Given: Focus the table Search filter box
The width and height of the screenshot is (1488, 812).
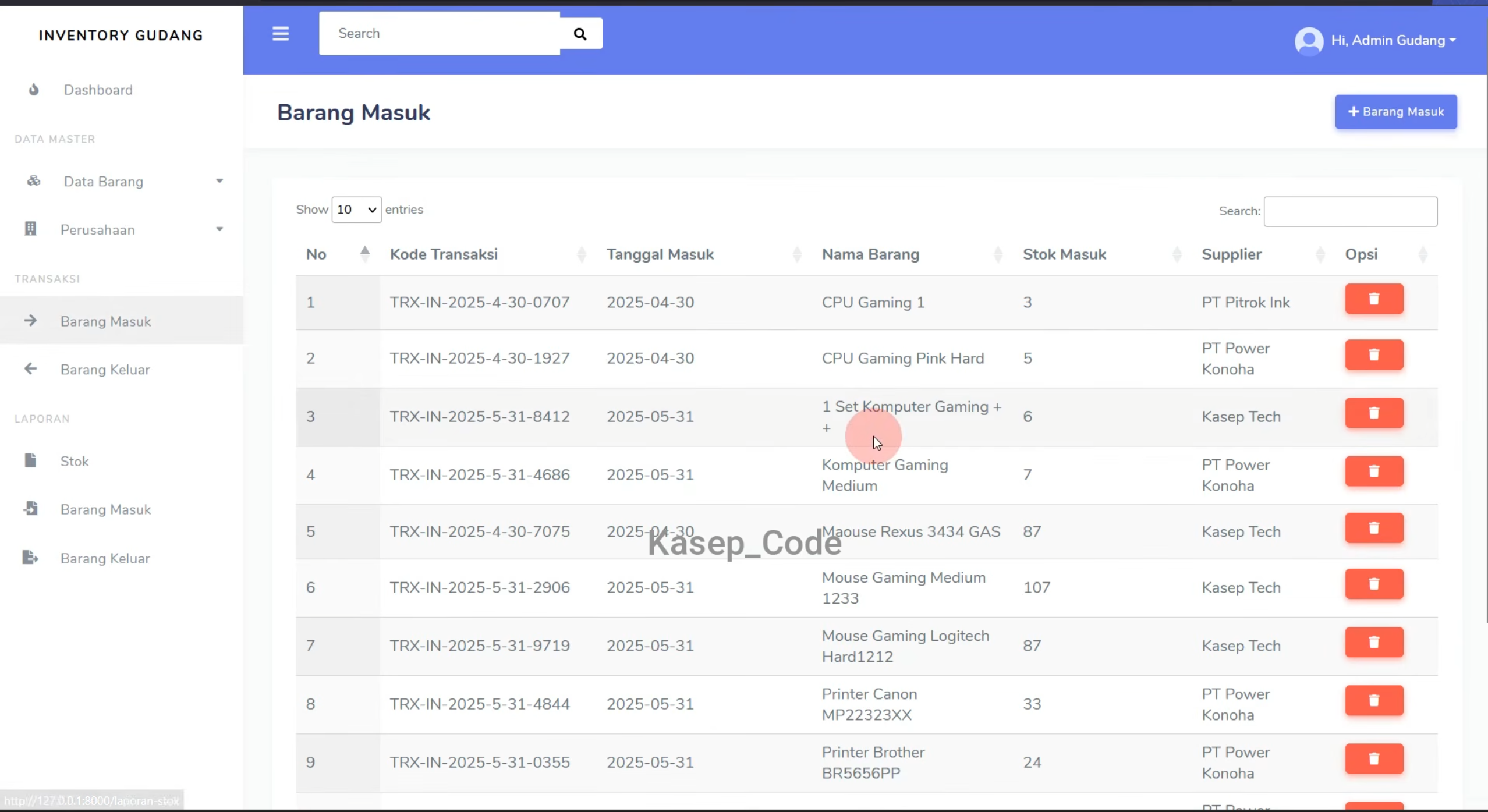Looking at the screenshot, I should [x=1351, y=211].
